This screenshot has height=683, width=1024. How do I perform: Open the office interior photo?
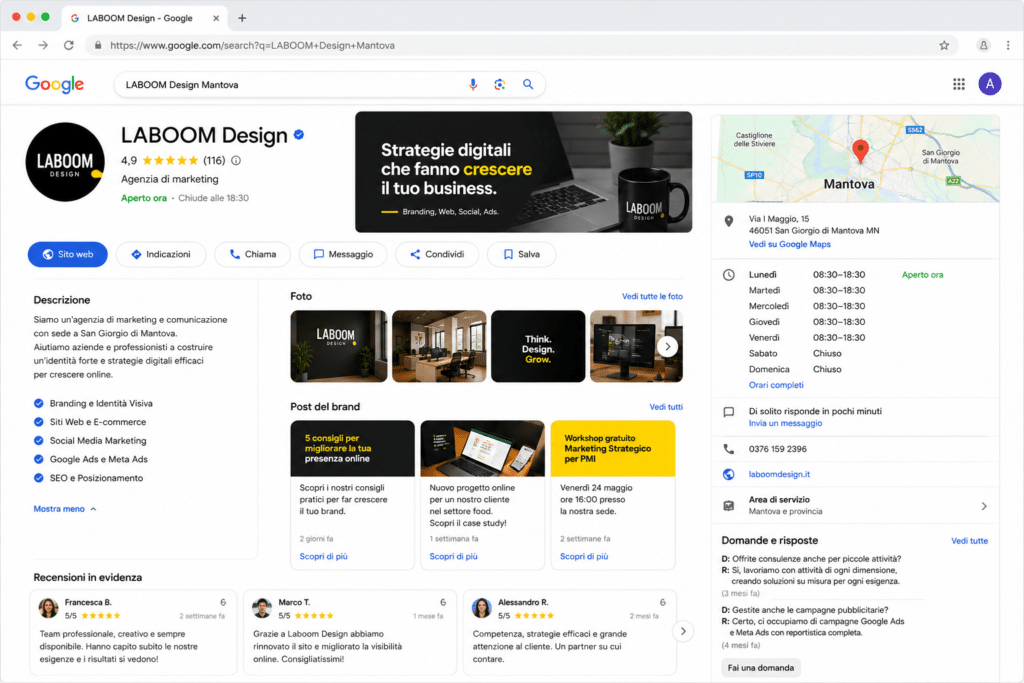click(x=439, y=346)
